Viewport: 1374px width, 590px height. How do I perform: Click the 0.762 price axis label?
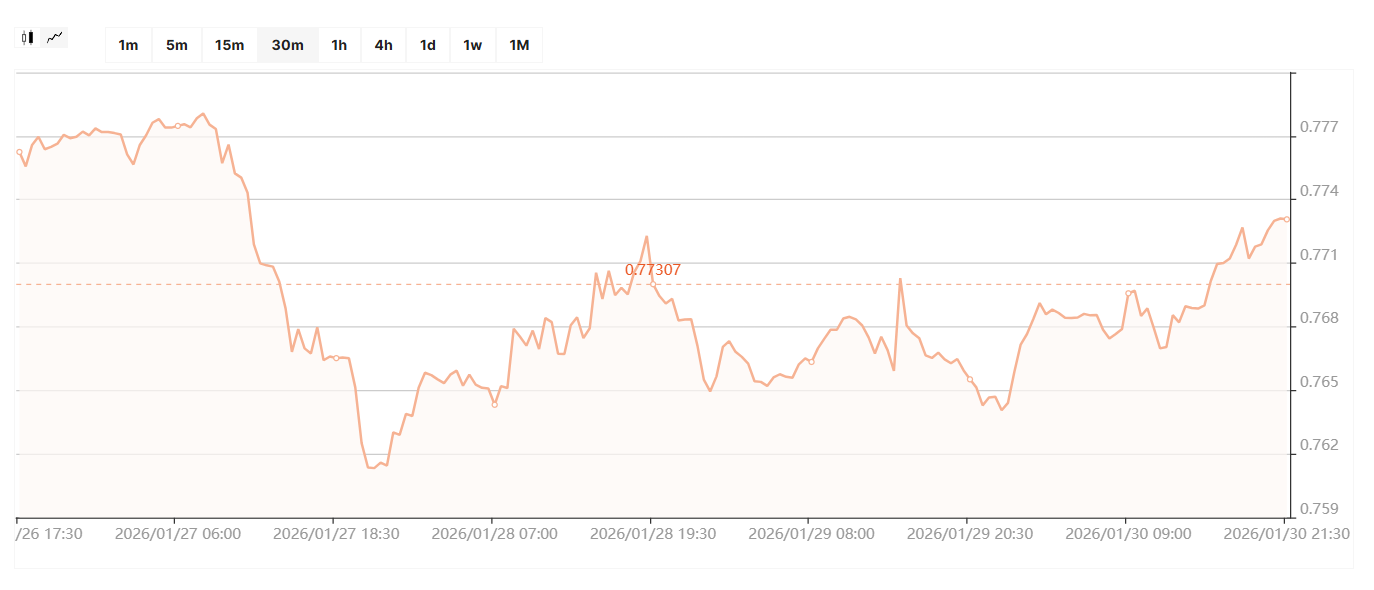point(1319,446)
